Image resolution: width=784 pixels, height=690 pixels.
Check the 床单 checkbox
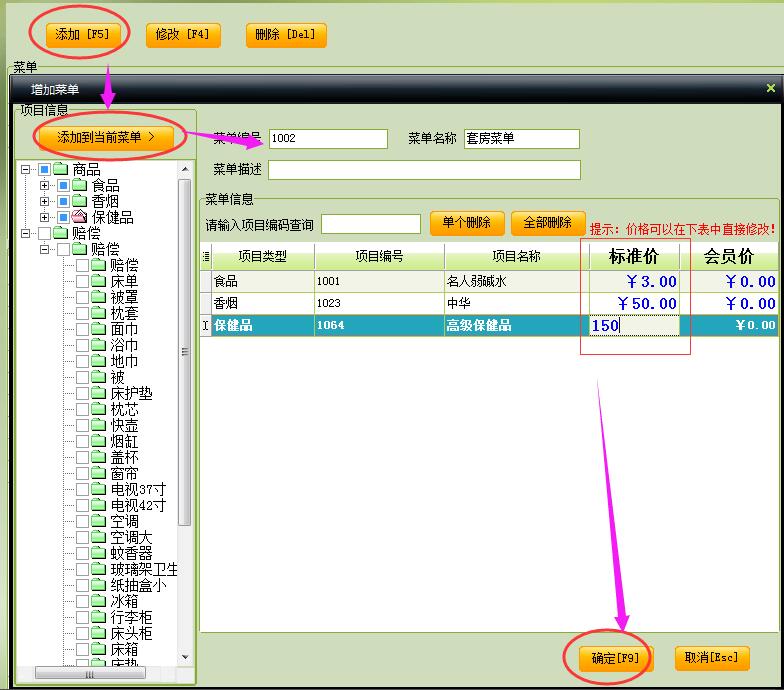(x=82, y=282)
